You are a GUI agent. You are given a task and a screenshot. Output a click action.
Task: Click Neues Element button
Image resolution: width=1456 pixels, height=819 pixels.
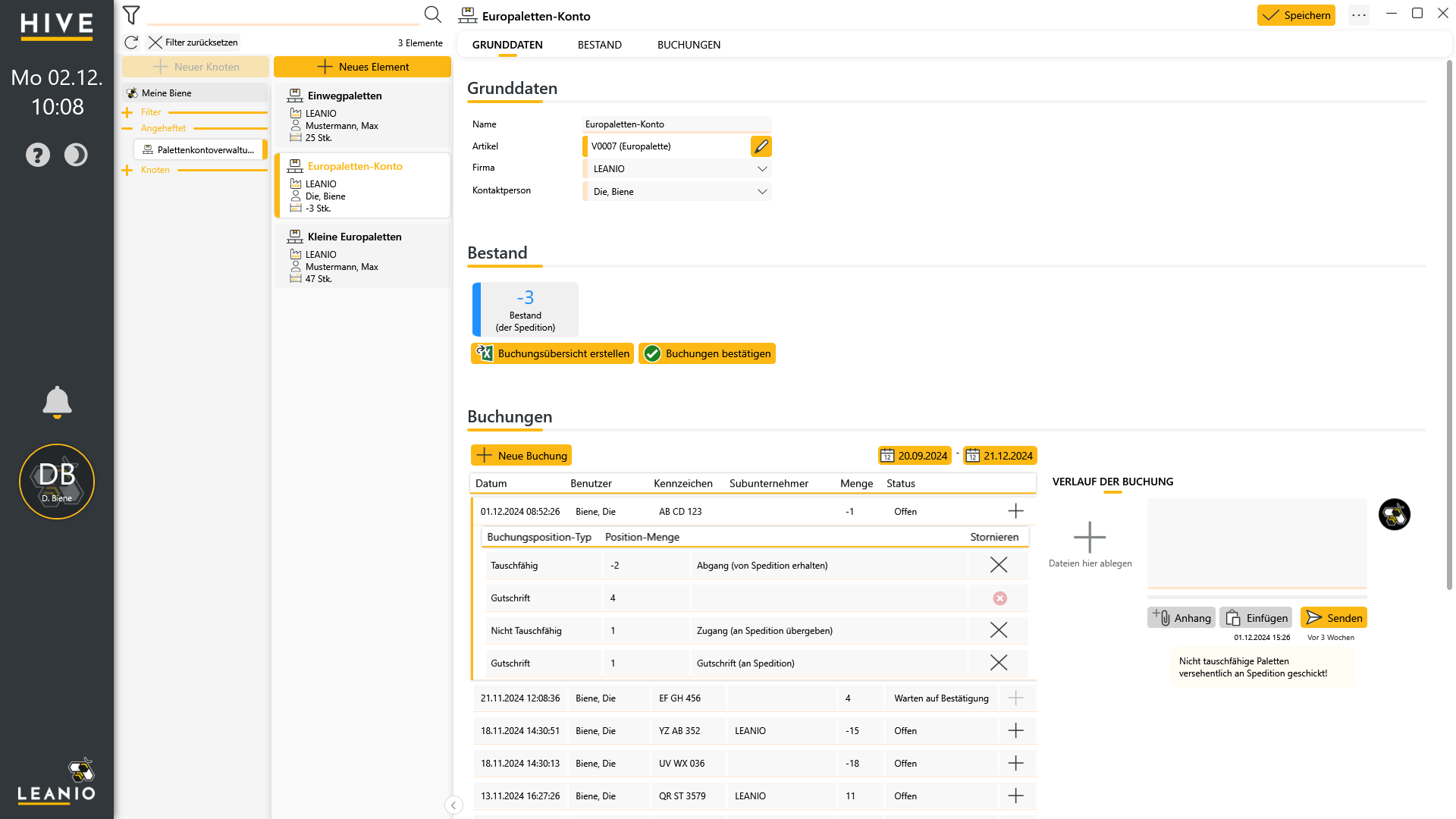[x=362, y=67]
